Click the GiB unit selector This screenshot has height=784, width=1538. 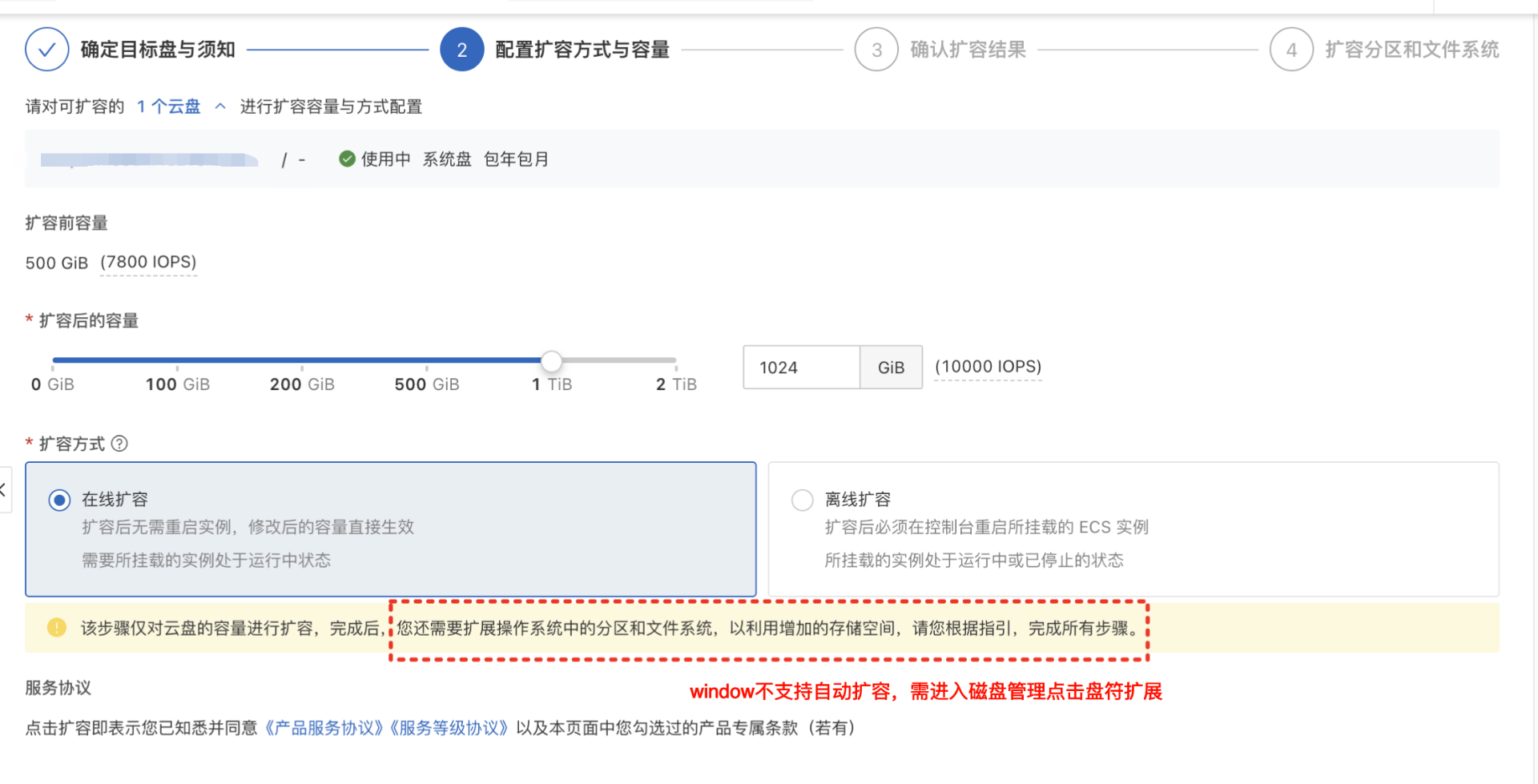click(891, 368)
